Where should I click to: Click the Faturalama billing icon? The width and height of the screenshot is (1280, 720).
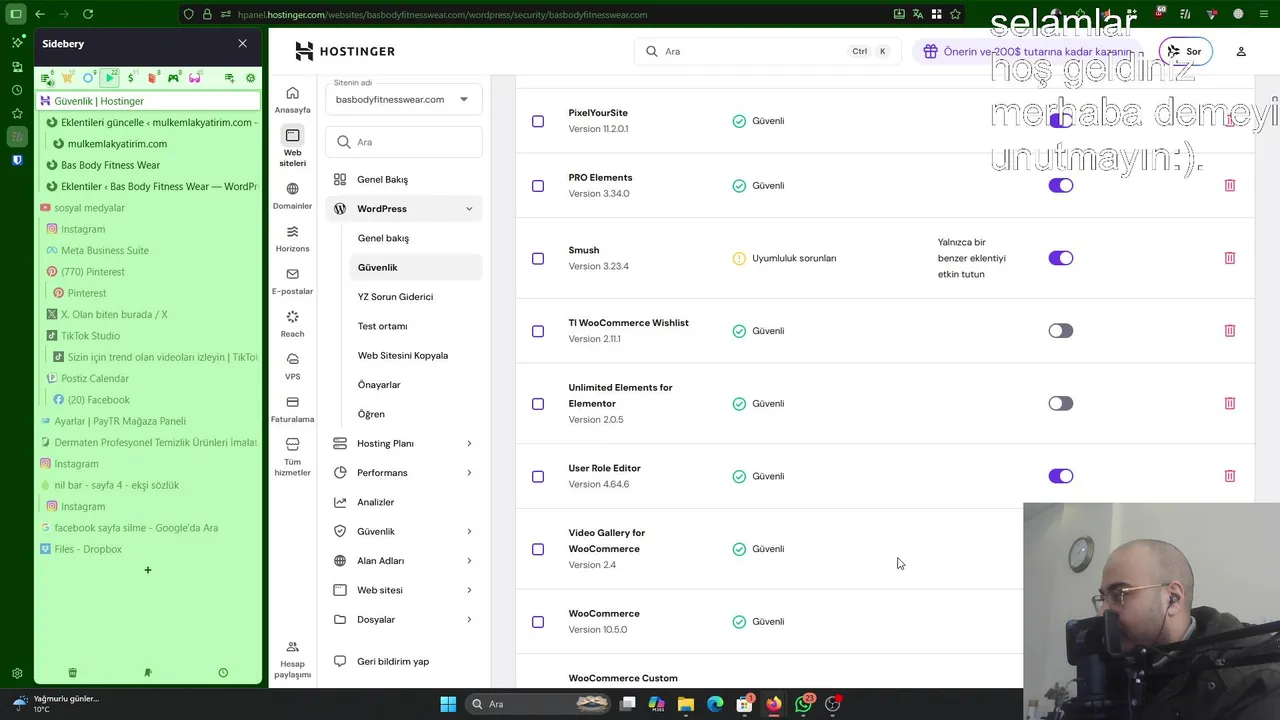292,409
